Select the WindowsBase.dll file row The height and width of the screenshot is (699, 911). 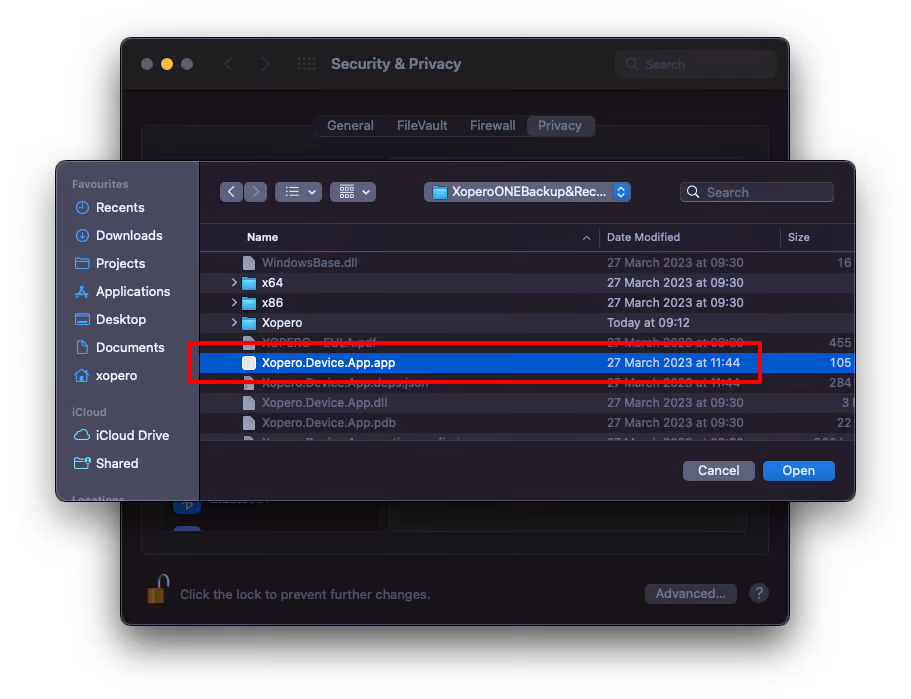pos(527,263)
